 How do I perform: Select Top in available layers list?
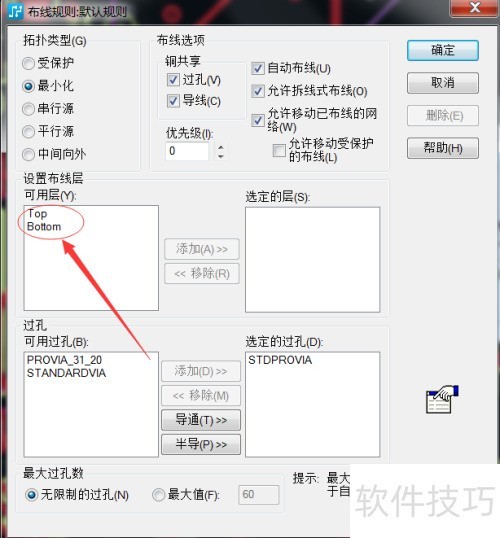37,214
